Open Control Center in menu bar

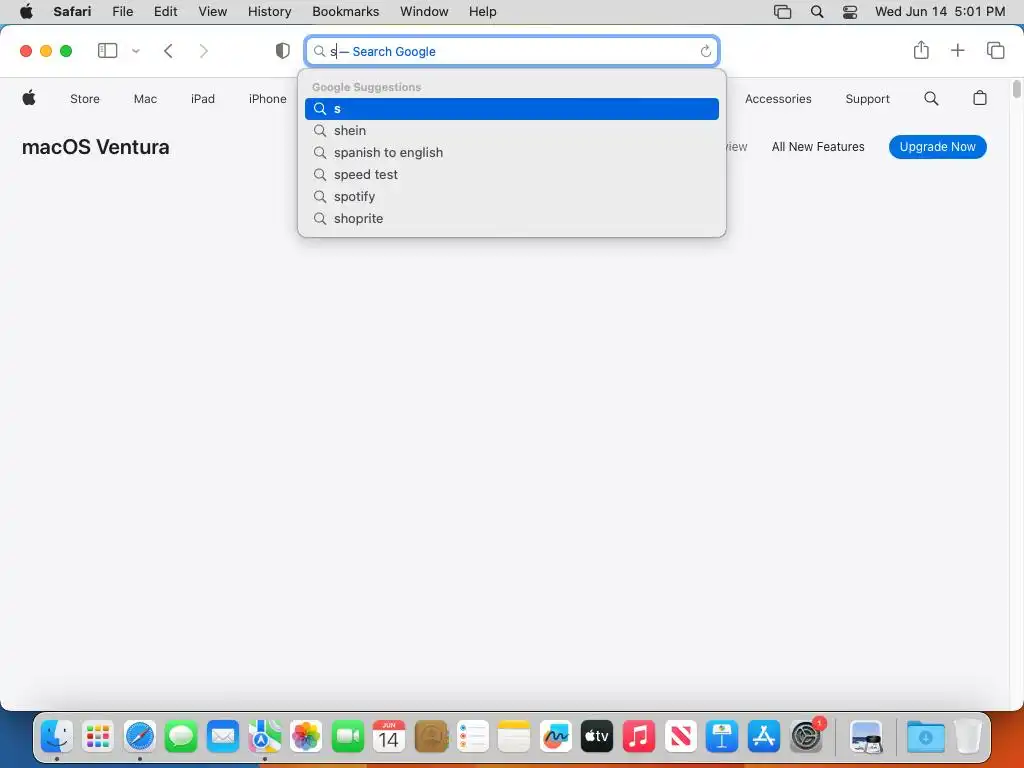(x=850, y=12)
